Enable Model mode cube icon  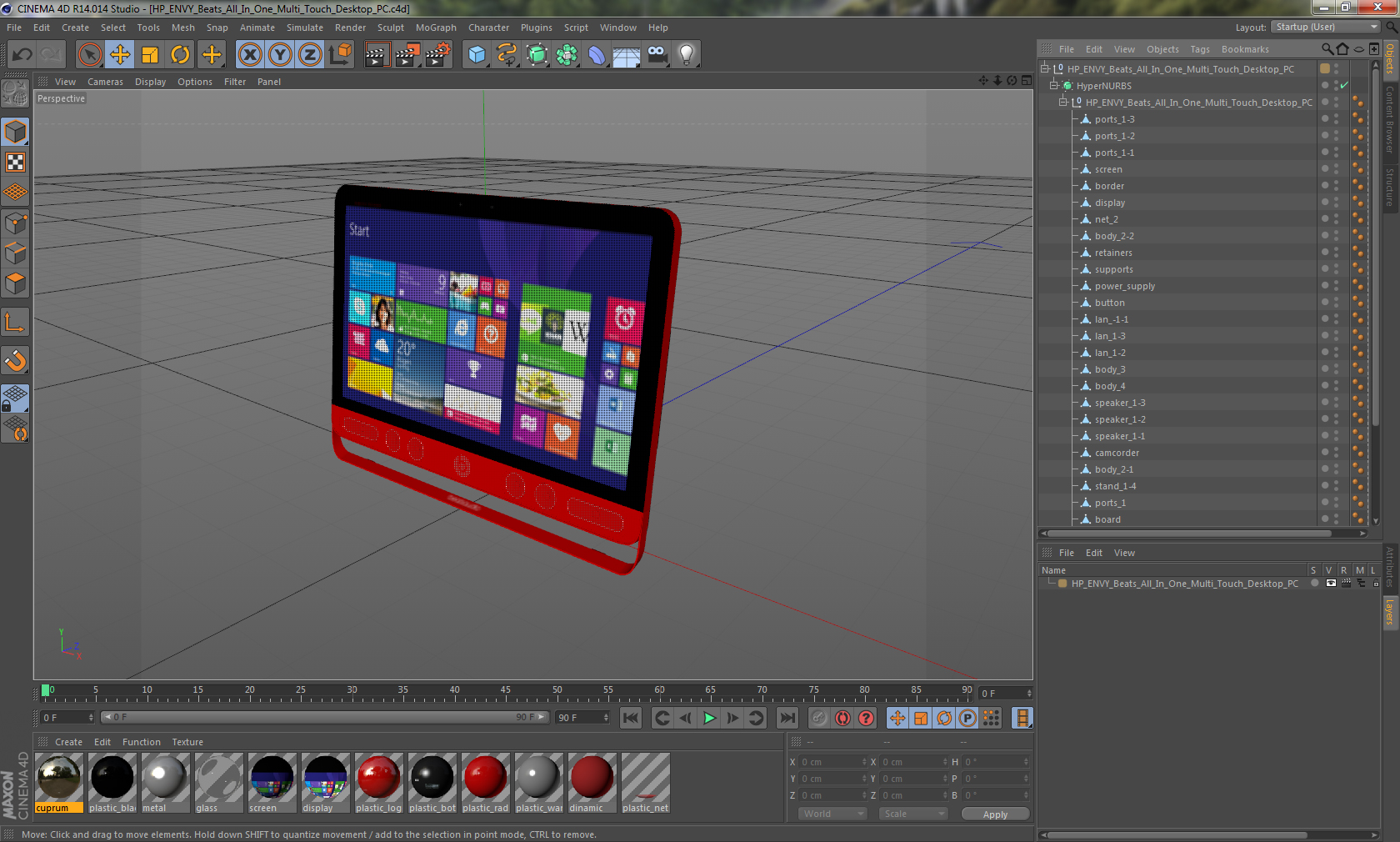[x=15, y=132]
